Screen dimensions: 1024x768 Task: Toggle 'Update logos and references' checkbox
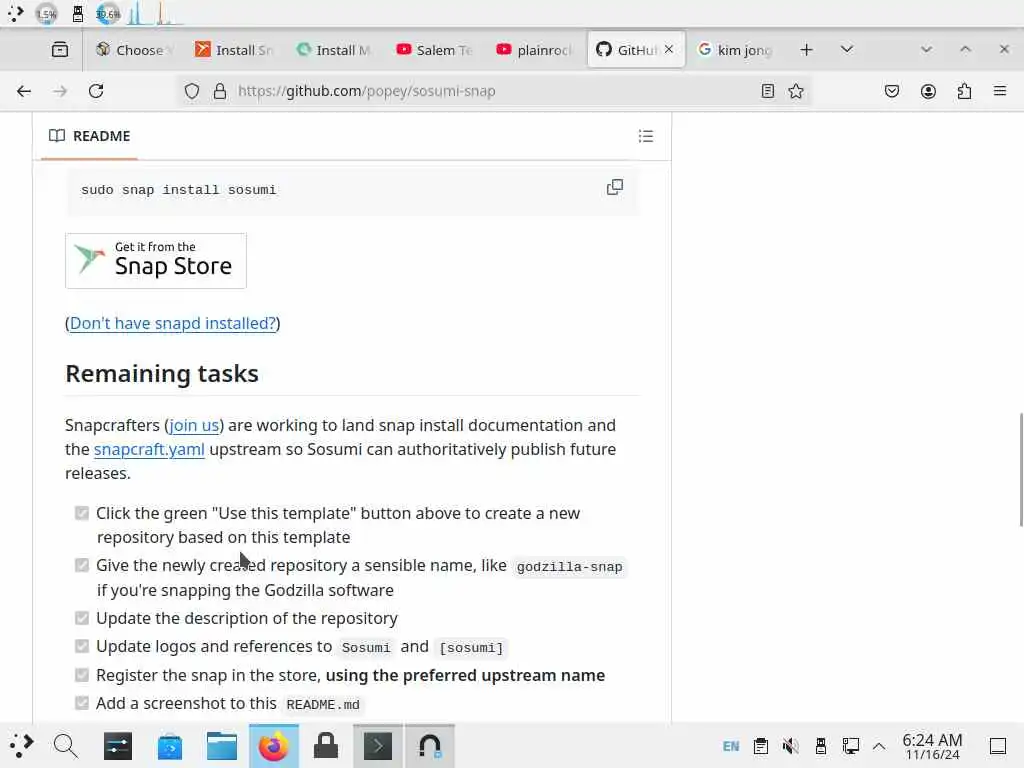click(x=82, y=647)
